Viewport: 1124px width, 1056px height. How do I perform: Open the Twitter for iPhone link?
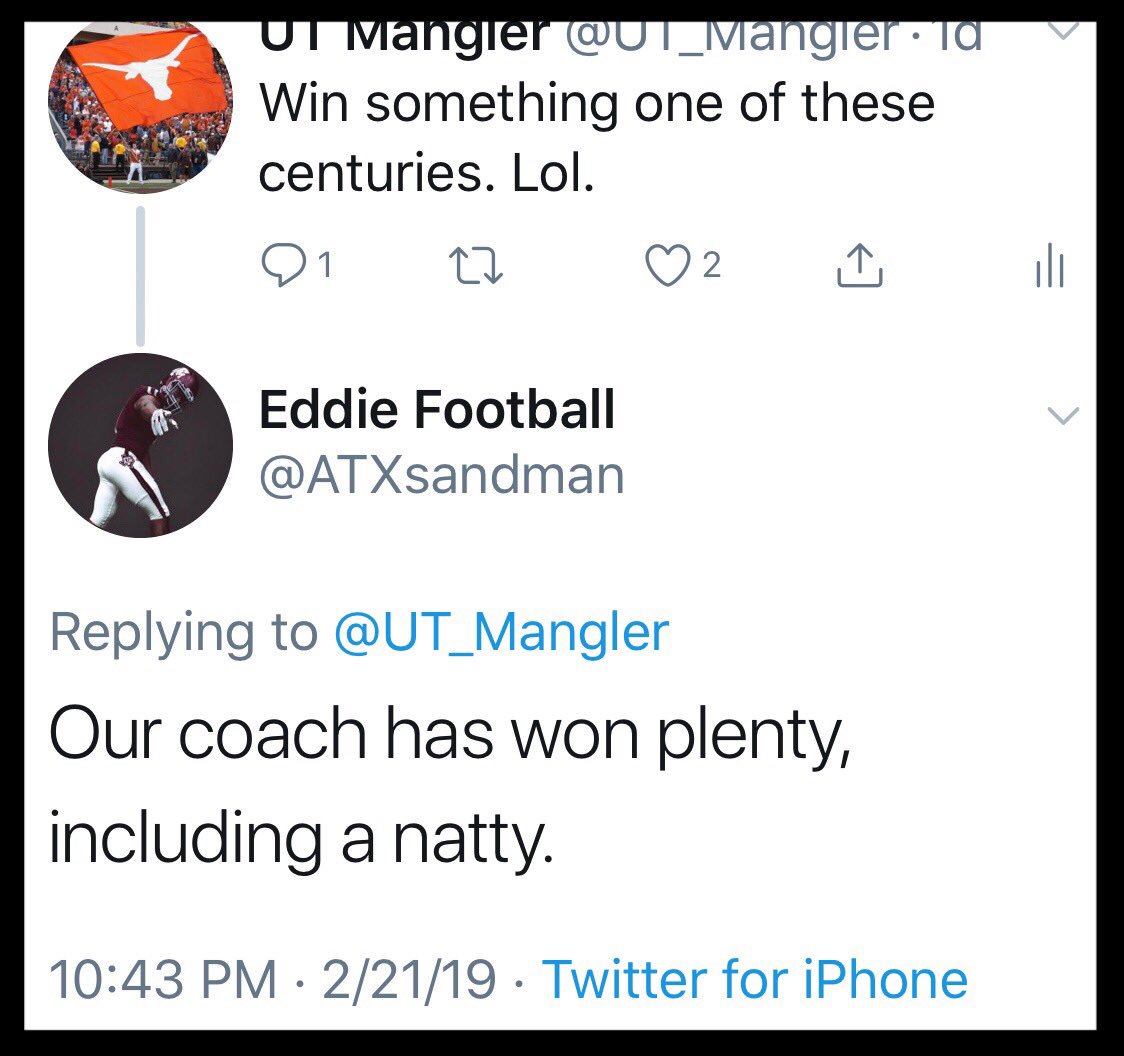click(755, 979)
